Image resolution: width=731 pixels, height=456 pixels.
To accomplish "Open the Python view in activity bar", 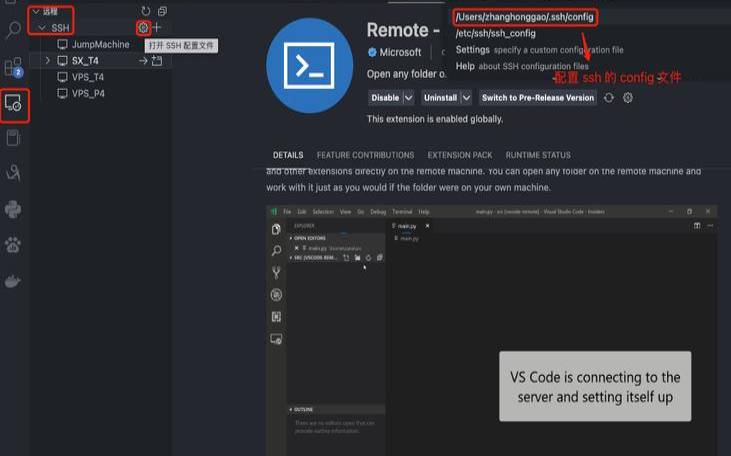I will tap(13, 209).
